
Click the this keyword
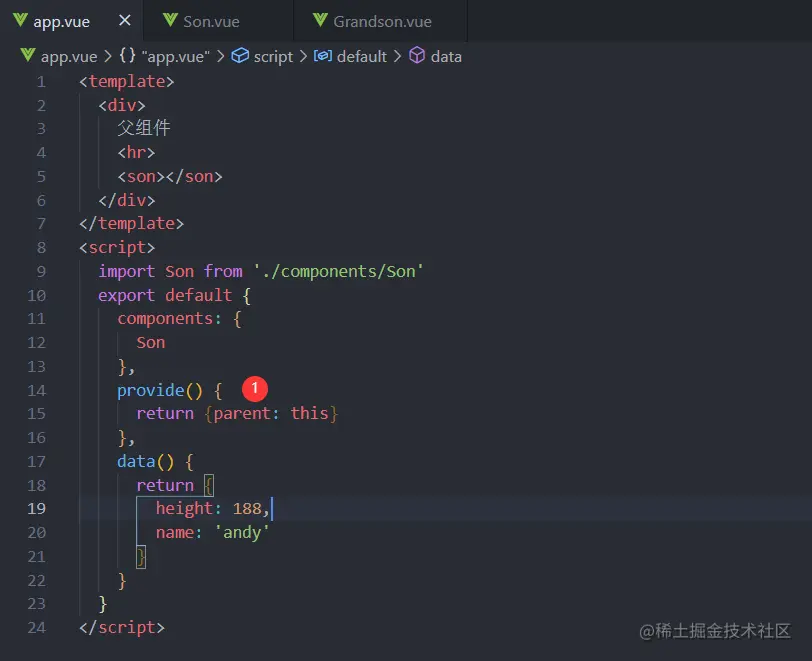(x=309, y=414)
